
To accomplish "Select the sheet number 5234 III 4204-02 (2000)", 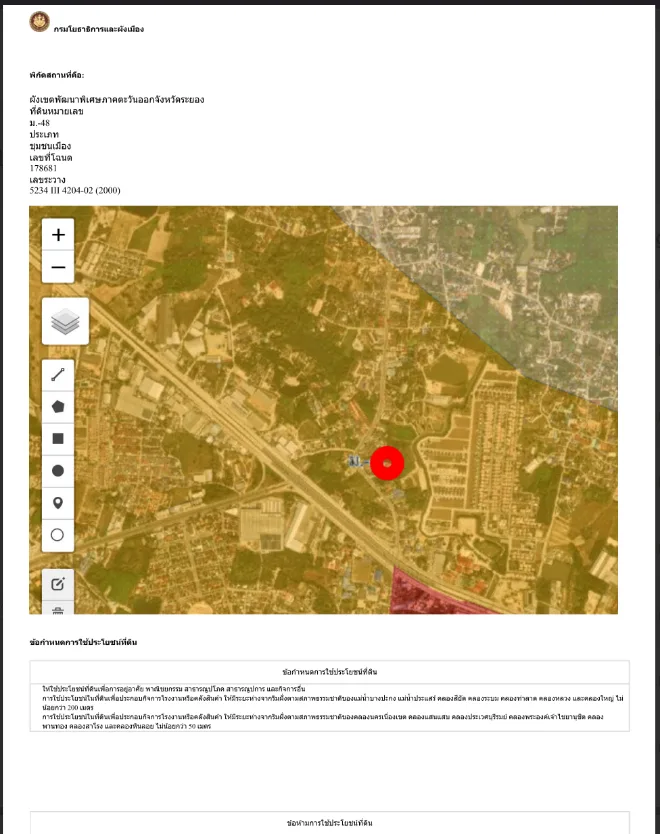I will coord(75,190).
